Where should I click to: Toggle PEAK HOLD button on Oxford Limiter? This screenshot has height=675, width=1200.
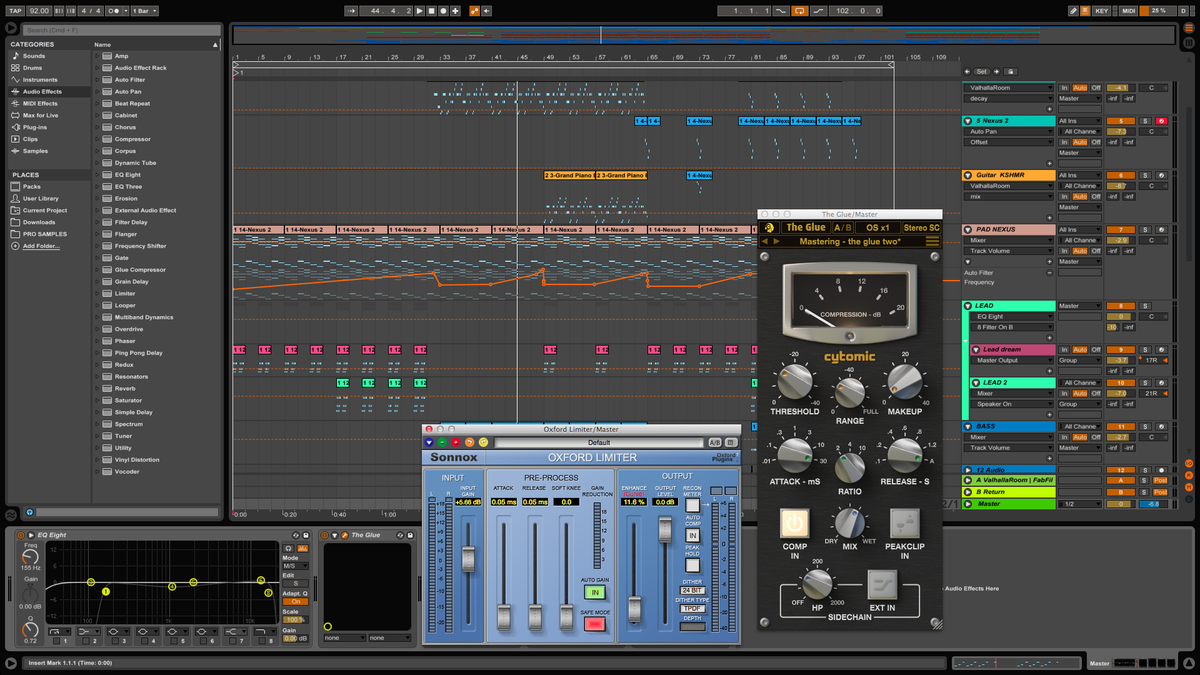(x=692, y=566)
